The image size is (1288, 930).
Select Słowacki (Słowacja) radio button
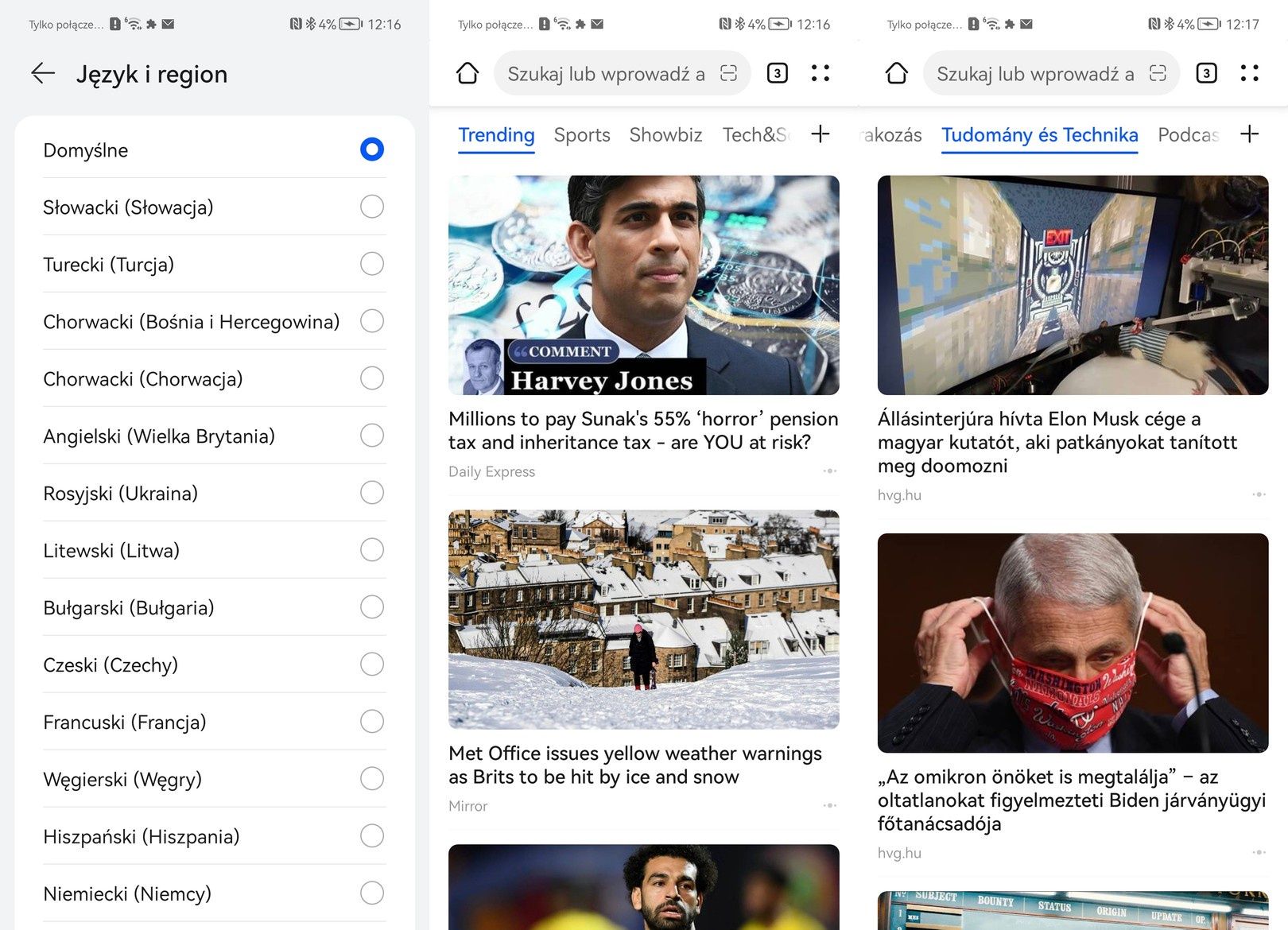click(x=372, y=207)
